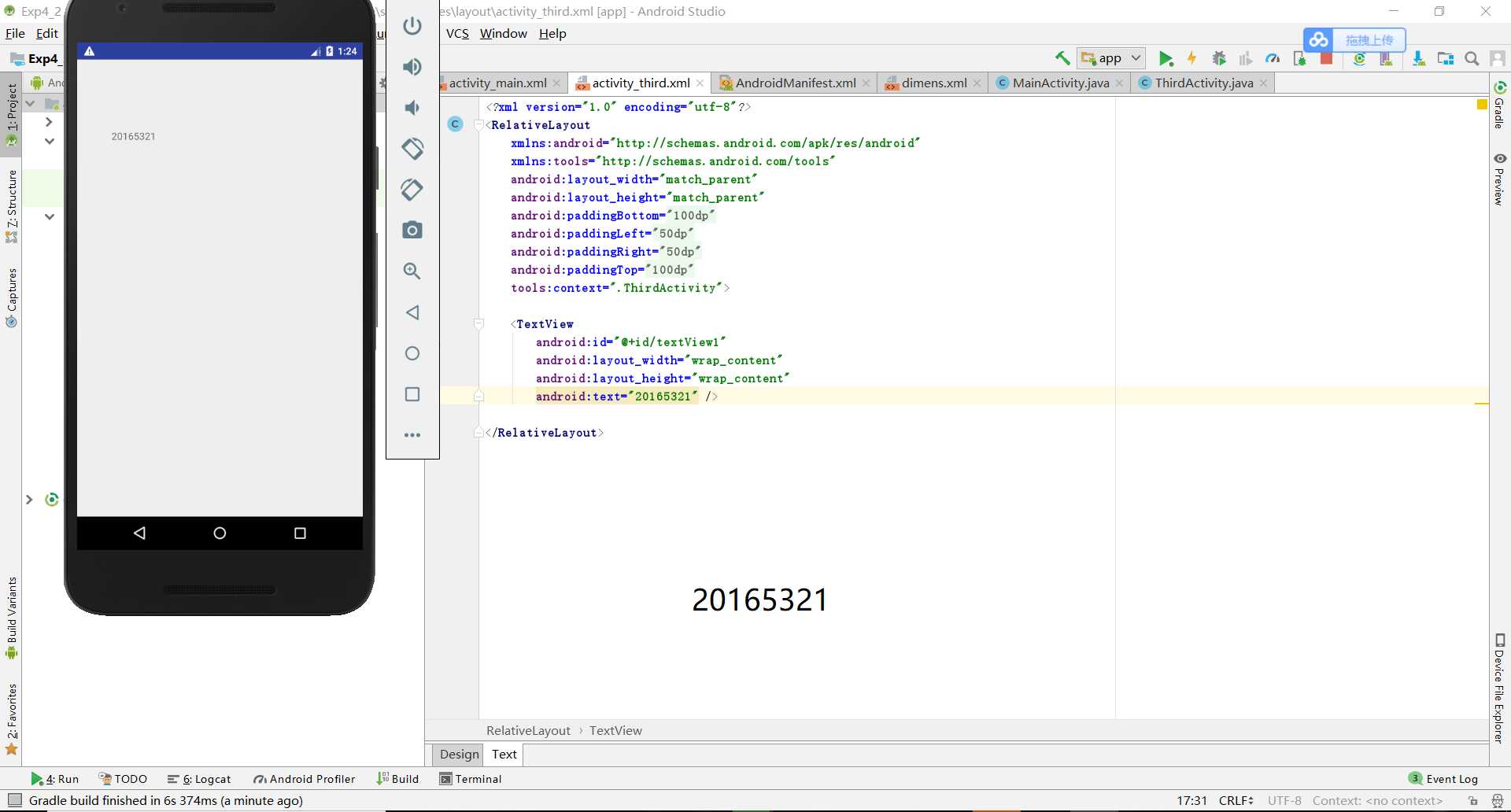This screenshot has width=1511, height=812.
Task: Run the app with green play button
Action: point(1166,58)
